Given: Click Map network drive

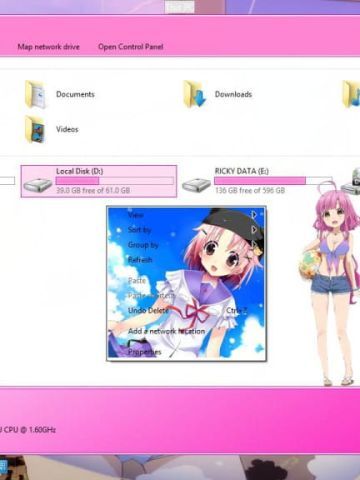Looking at the screenshot, I should point(49,47).
